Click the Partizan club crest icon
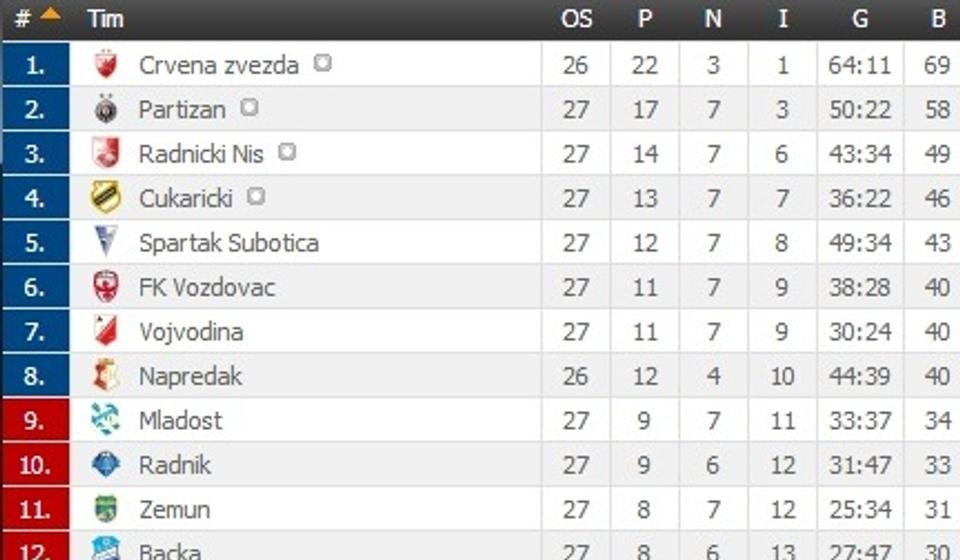 click(x=105, y=109)
